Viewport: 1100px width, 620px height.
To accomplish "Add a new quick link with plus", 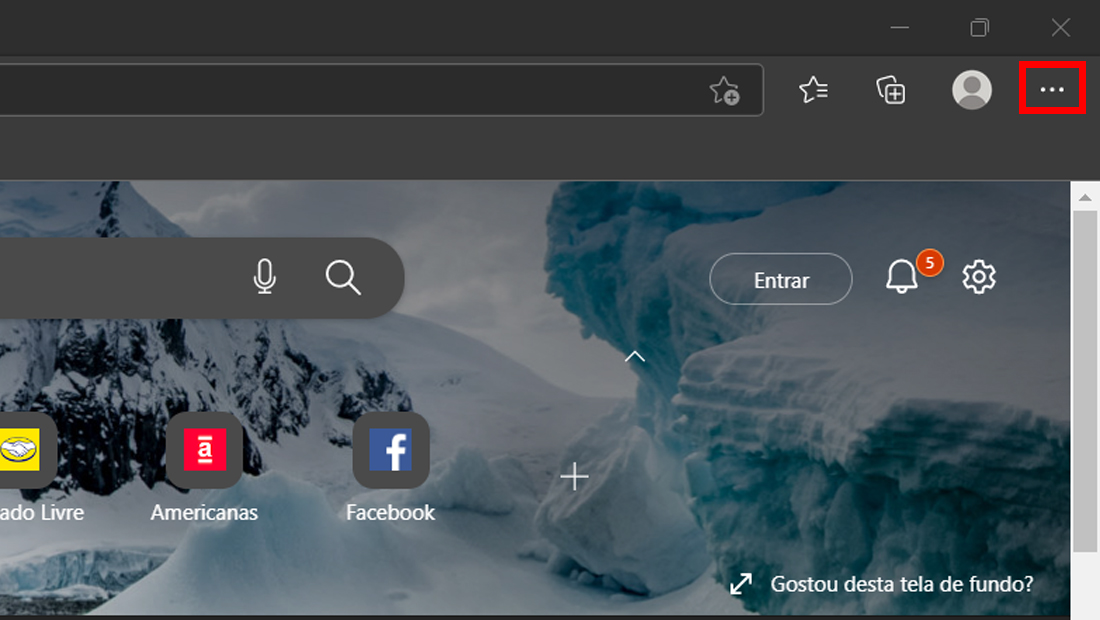I will coord(575,476).
